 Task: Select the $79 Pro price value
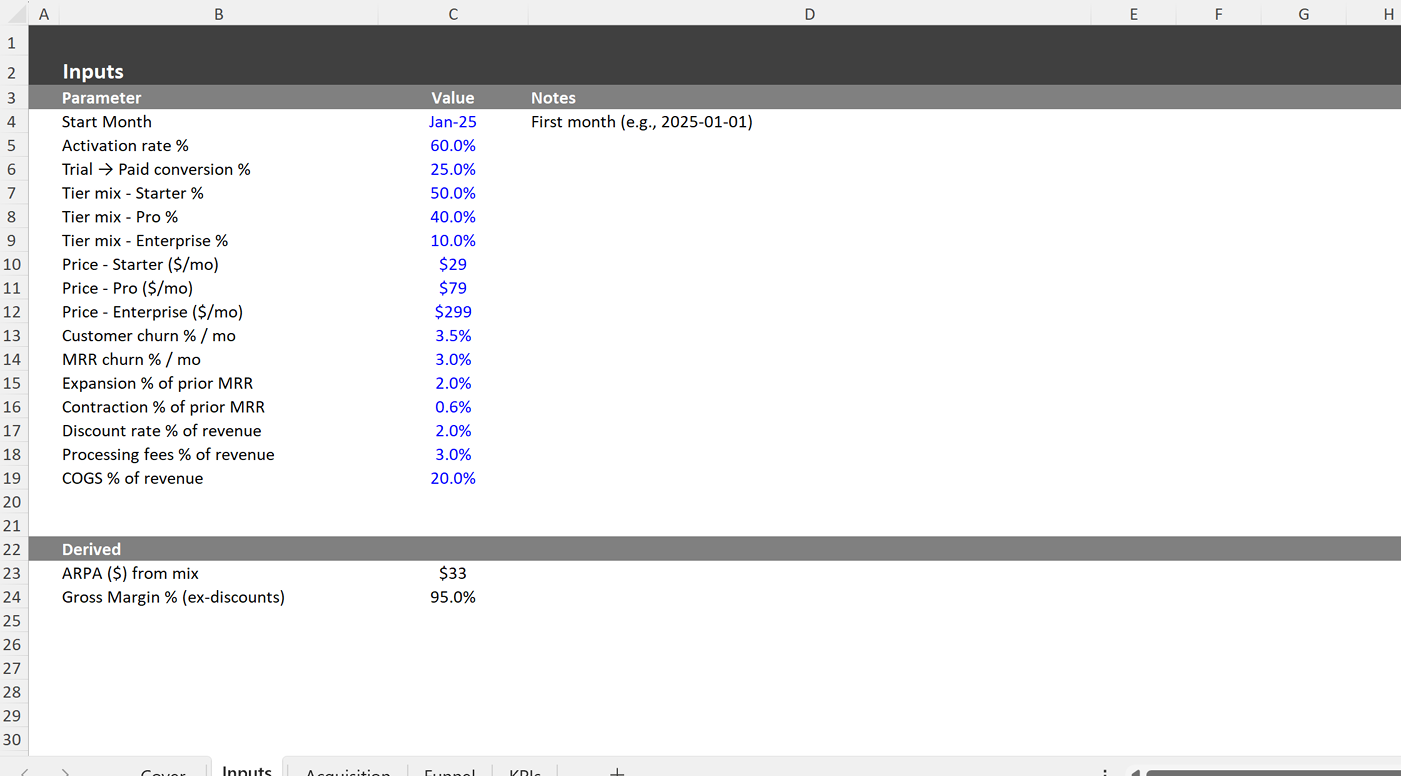click(453, 288)
